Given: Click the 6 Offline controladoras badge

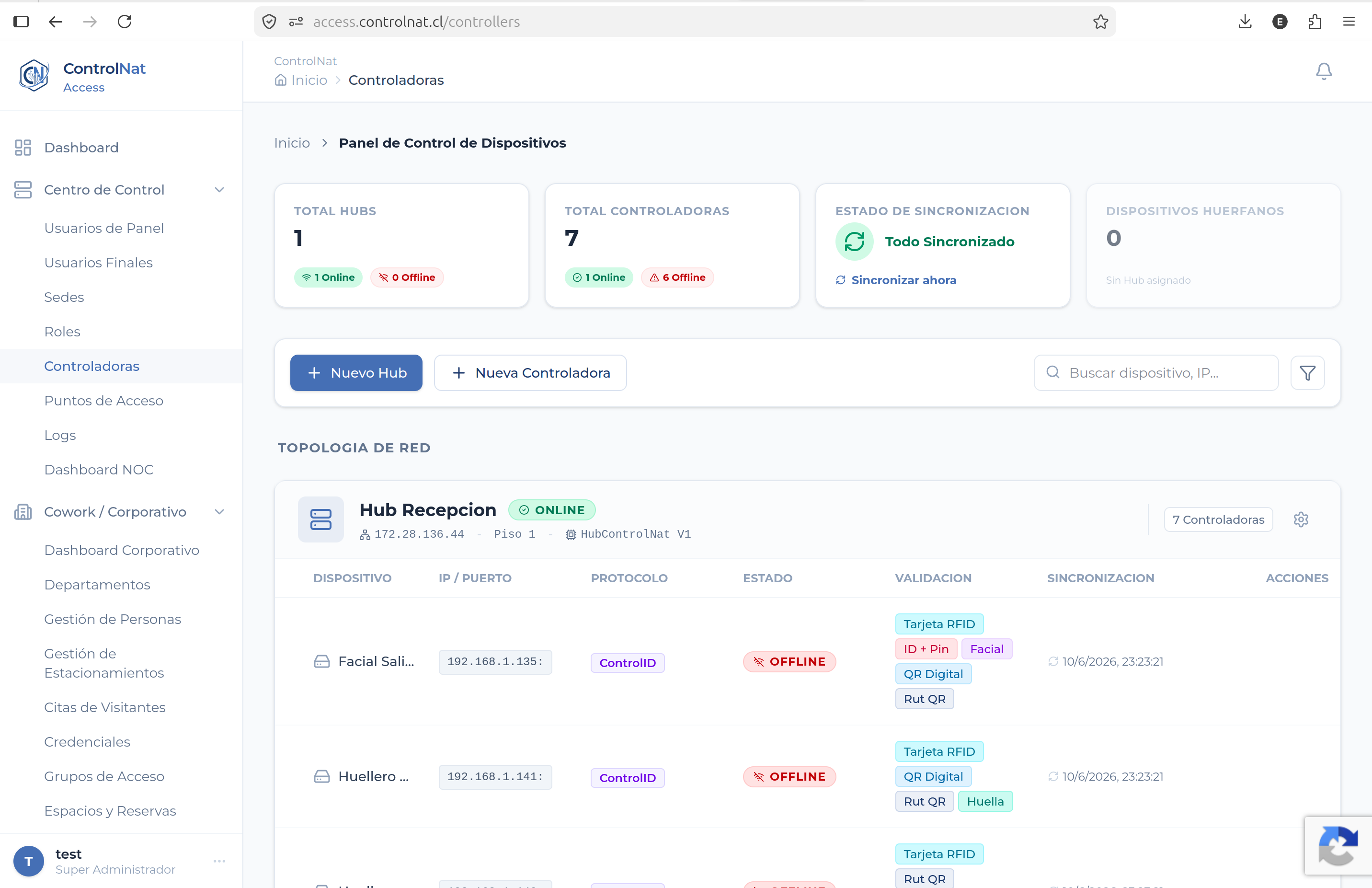Looking at the screenshot, I should click(677, 277).
